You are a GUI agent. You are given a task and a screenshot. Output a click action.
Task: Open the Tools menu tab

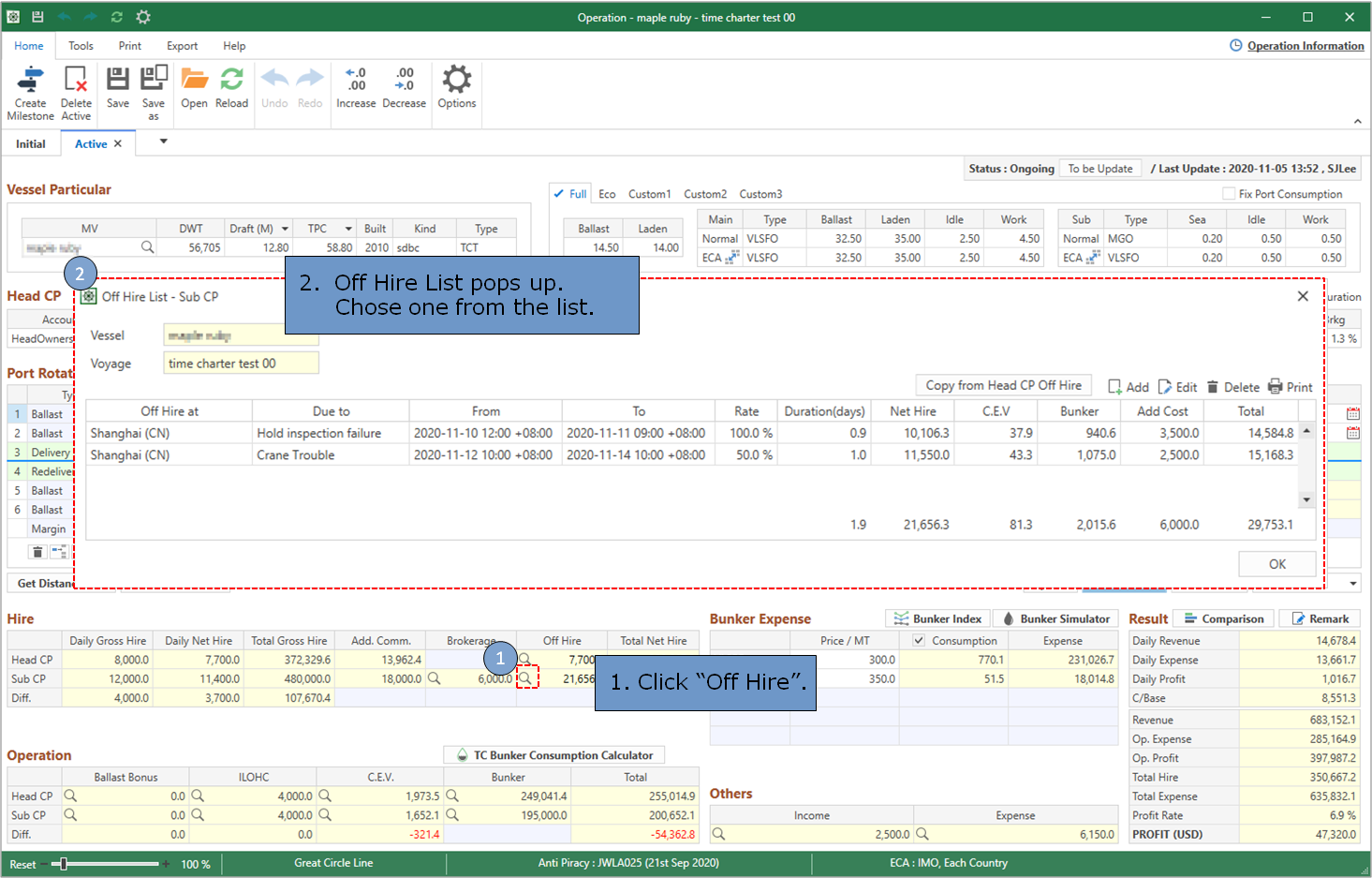pos(81,46)
